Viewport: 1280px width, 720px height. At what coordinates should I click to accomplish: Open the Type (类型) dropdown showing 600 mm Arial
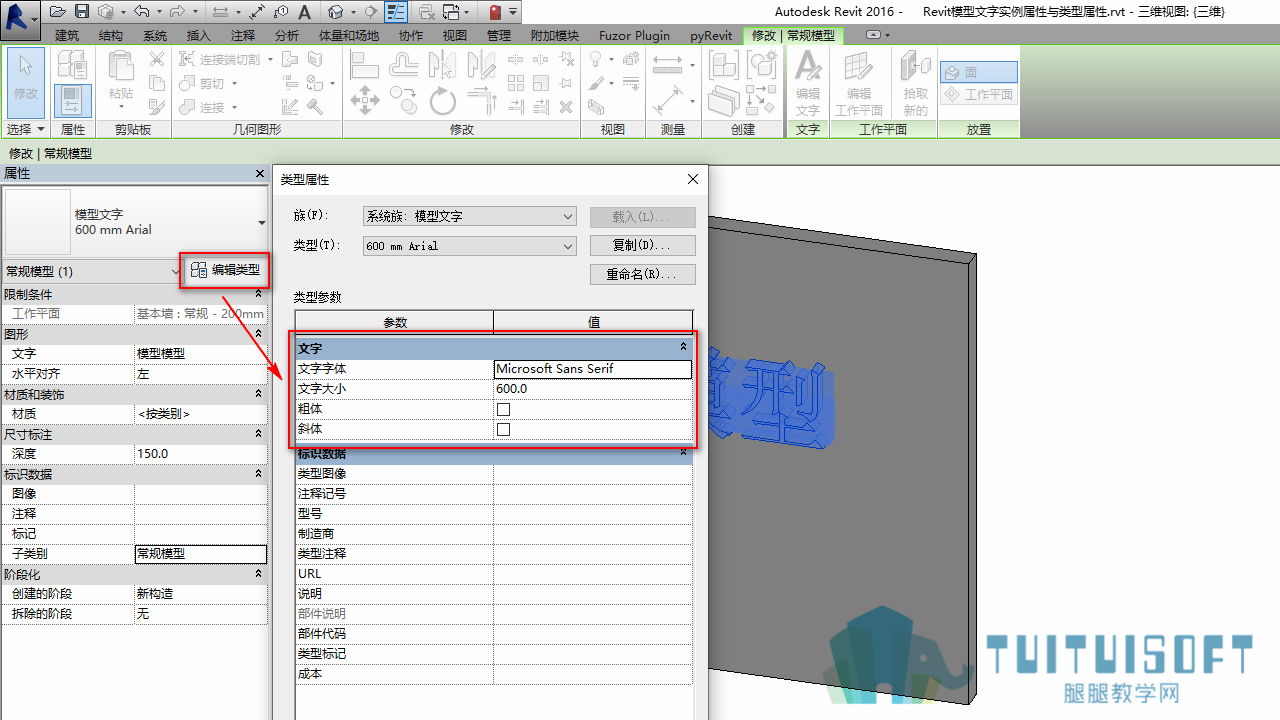tap(470, 245)
